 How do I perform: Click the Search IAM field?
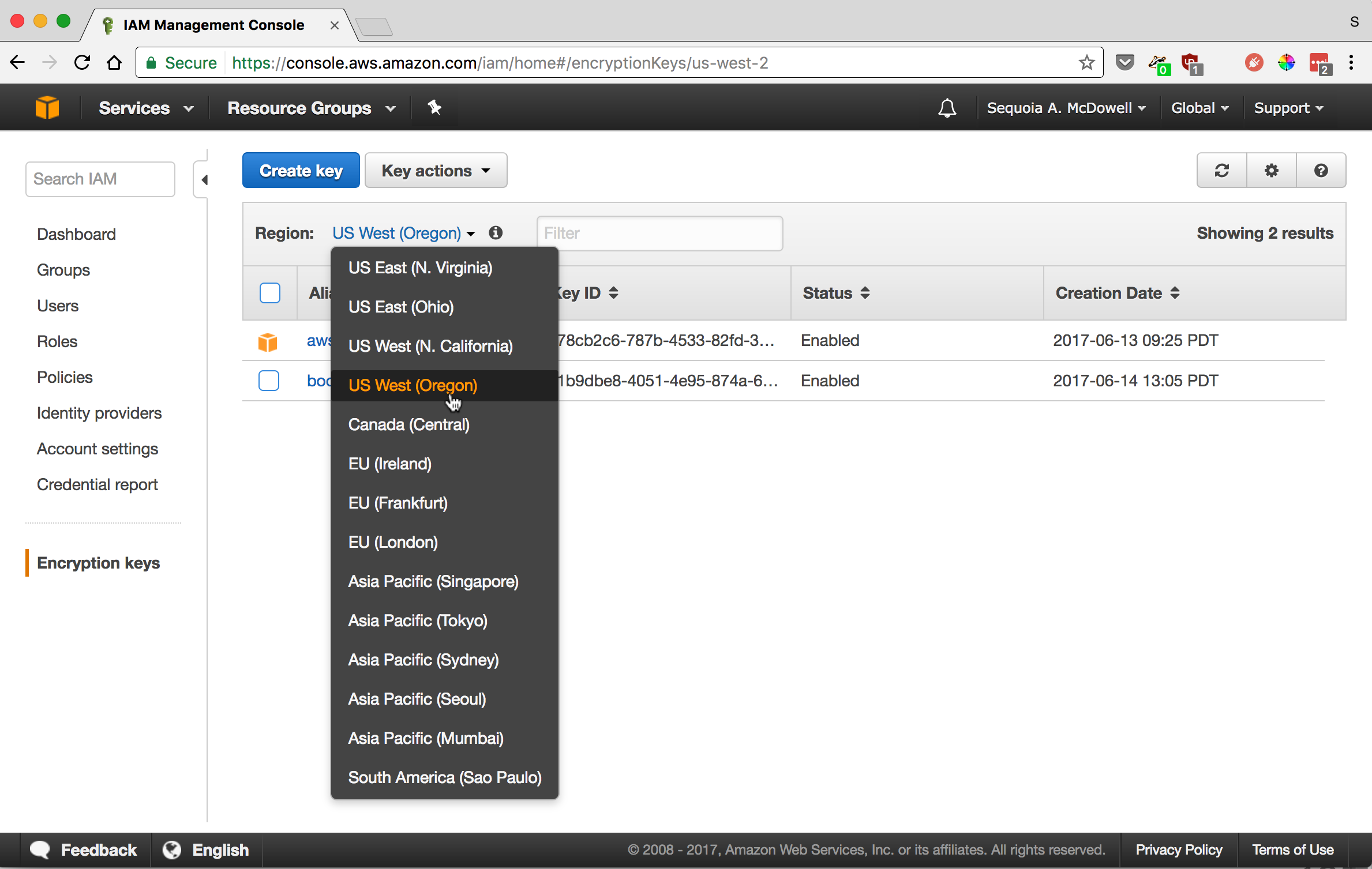(x=100, y=179)
